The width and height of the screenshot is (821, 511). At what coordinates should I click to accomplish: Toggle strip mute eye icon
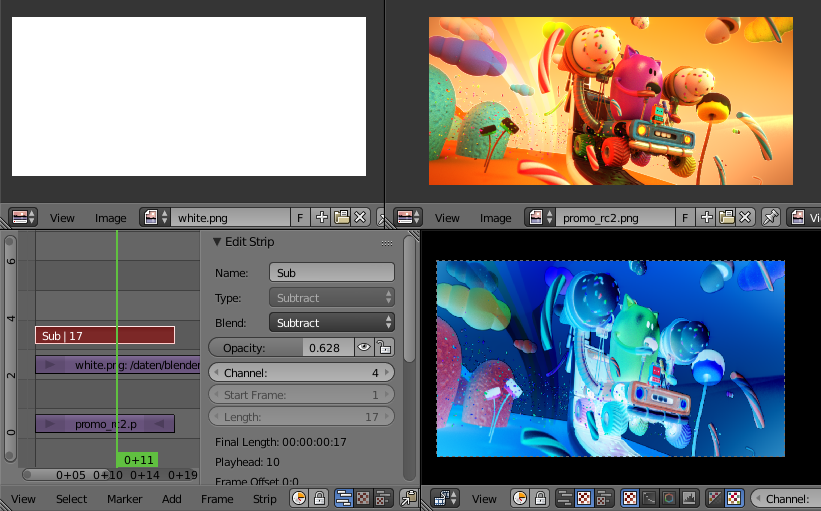[364, 347]
